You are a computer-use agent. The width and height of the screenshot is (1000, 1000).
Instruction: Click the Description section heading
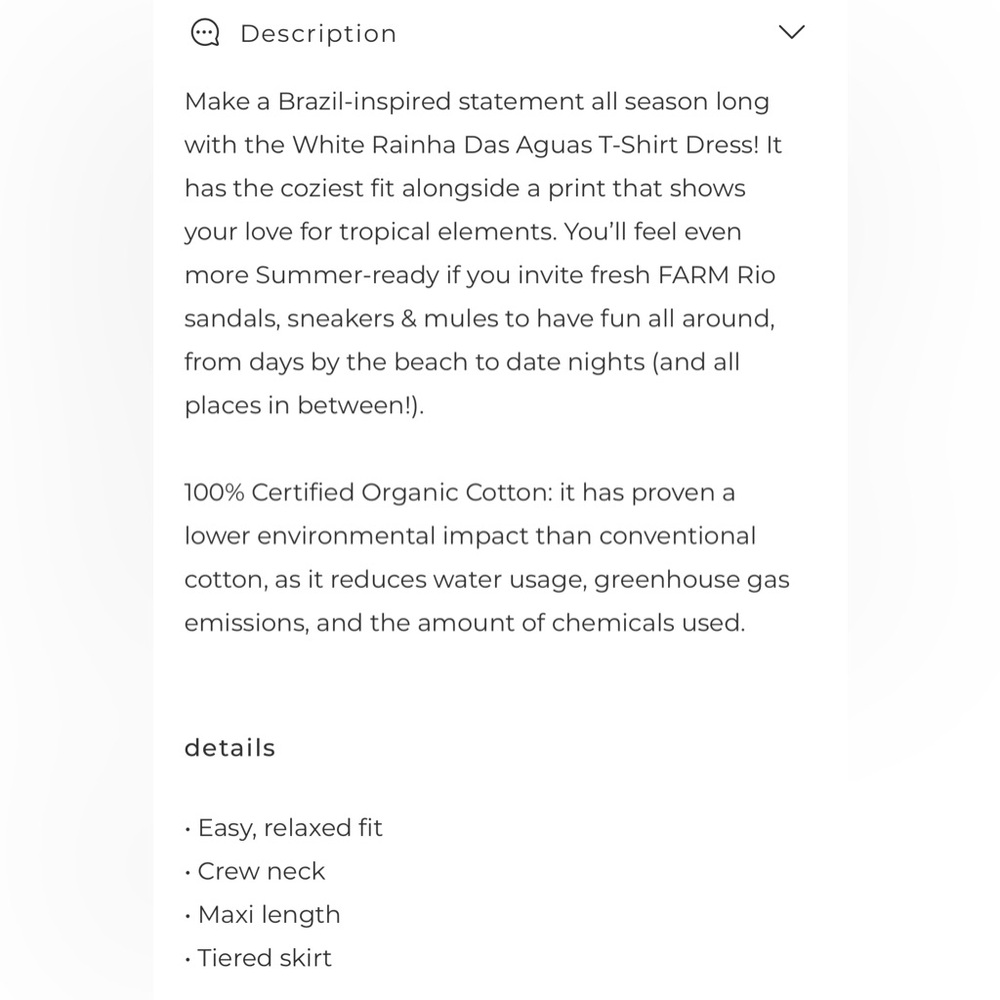click(x=318, y=34)
